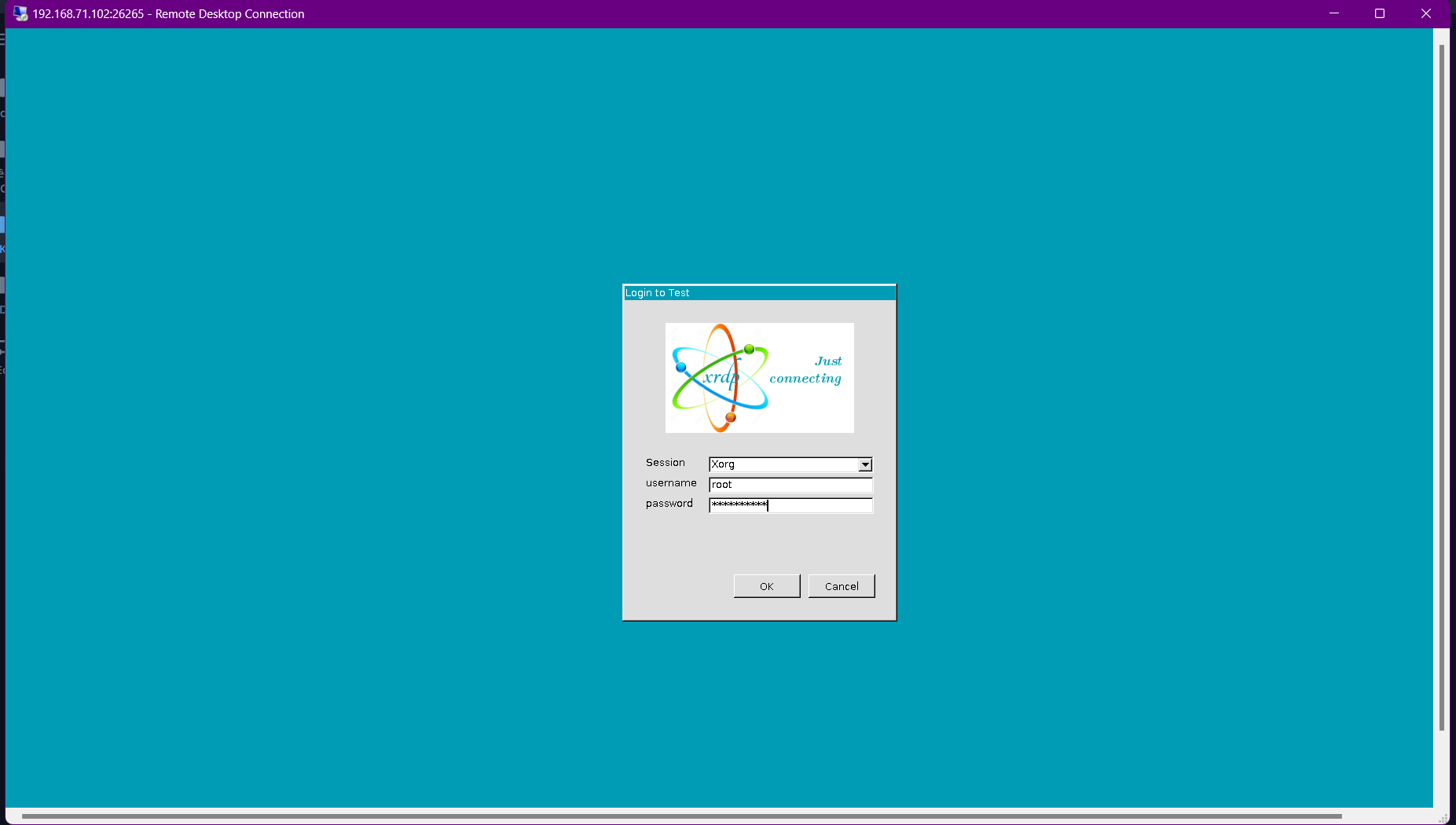Click the Login to Test dialog title bar
This screenshot has width=1456, height=825.
pyautogui.click(x=759, y=293)
